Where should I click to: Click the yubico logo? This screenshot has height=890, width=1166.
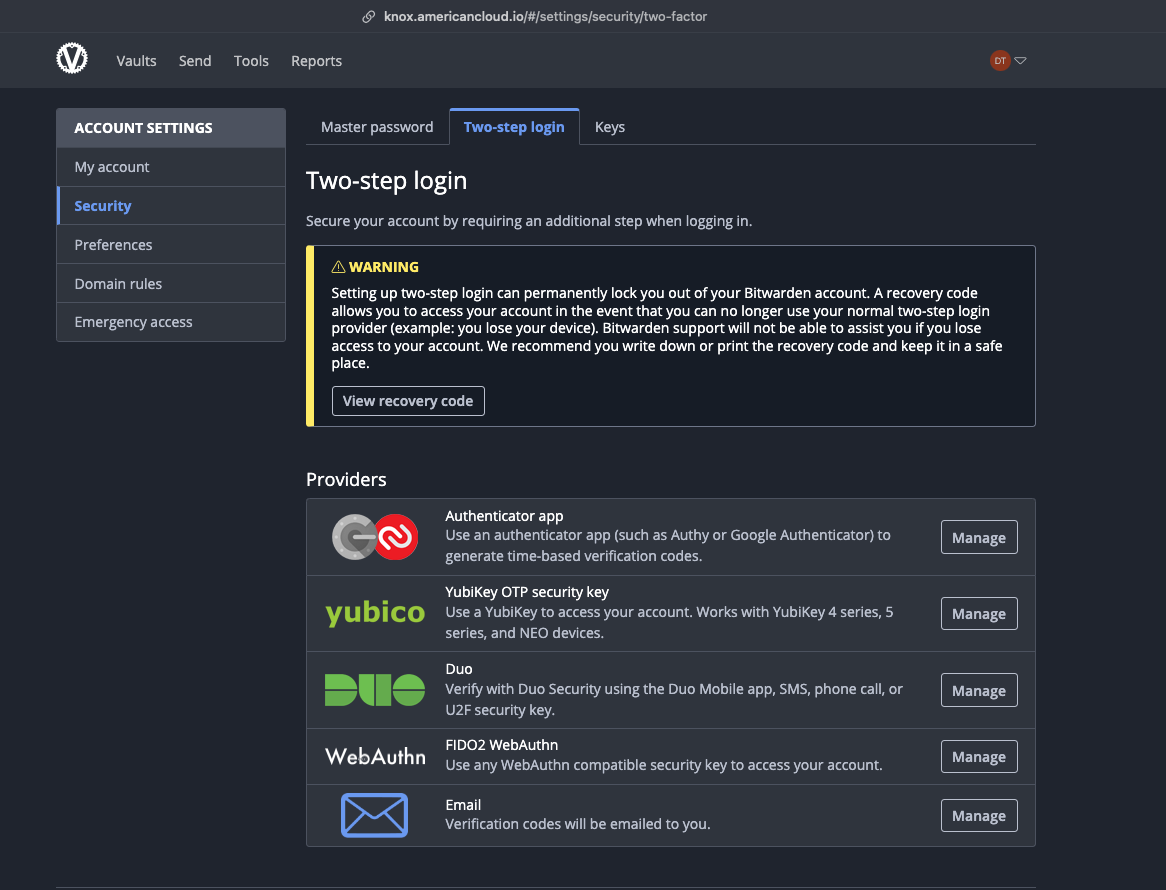(375, 613)
